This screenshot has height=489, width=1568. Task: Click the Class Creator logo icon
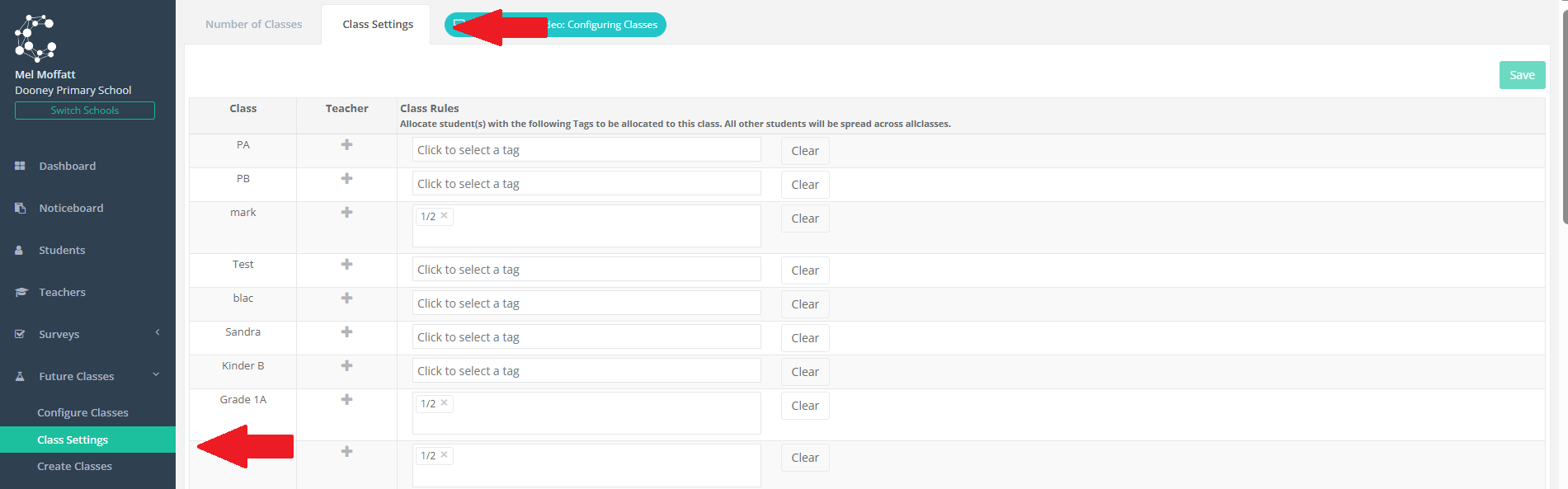pos(35,38)
